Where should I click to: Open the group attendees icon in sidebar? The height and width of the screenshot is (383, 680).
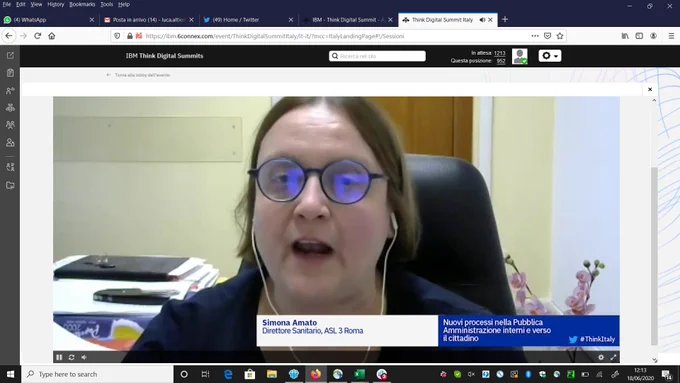click(x=10, y=125)
